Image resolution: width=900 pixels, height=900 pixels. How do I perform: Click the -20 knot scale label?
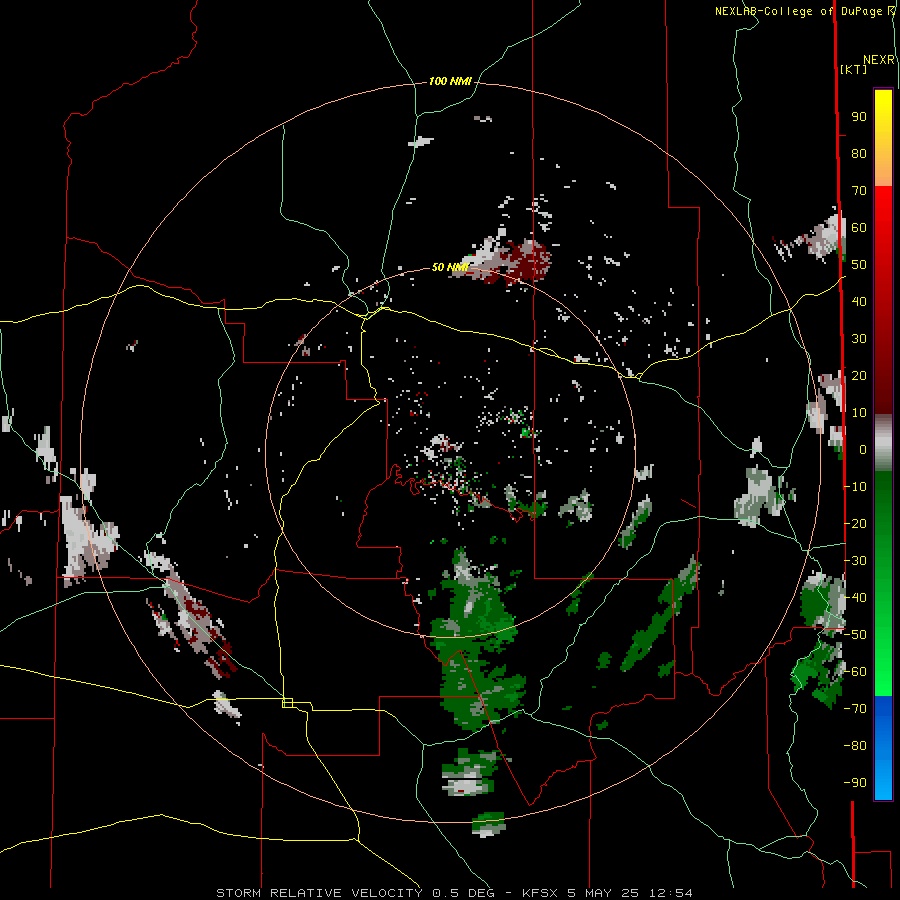tap(855, 523)
